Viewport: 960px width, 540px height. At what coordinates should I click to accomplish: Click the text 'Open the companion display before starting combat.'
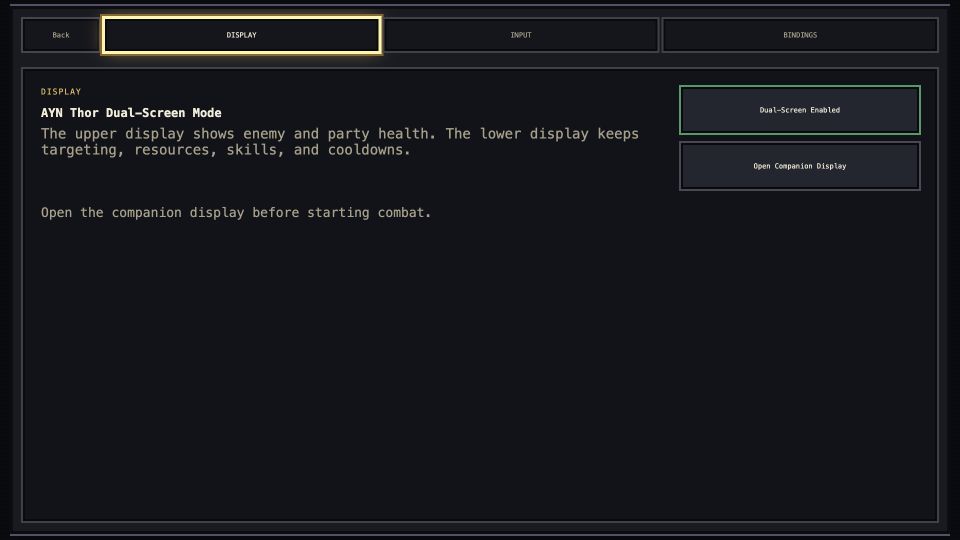236,212
